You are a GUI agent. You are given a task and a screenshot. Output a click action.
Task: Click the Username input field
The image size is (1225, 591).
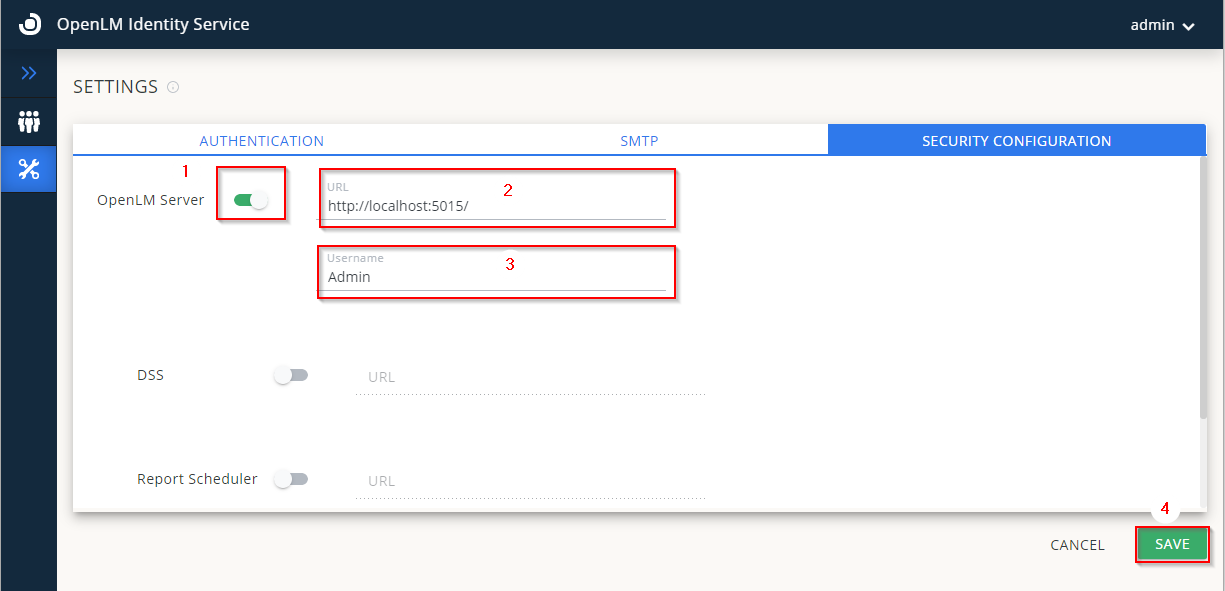495,278
